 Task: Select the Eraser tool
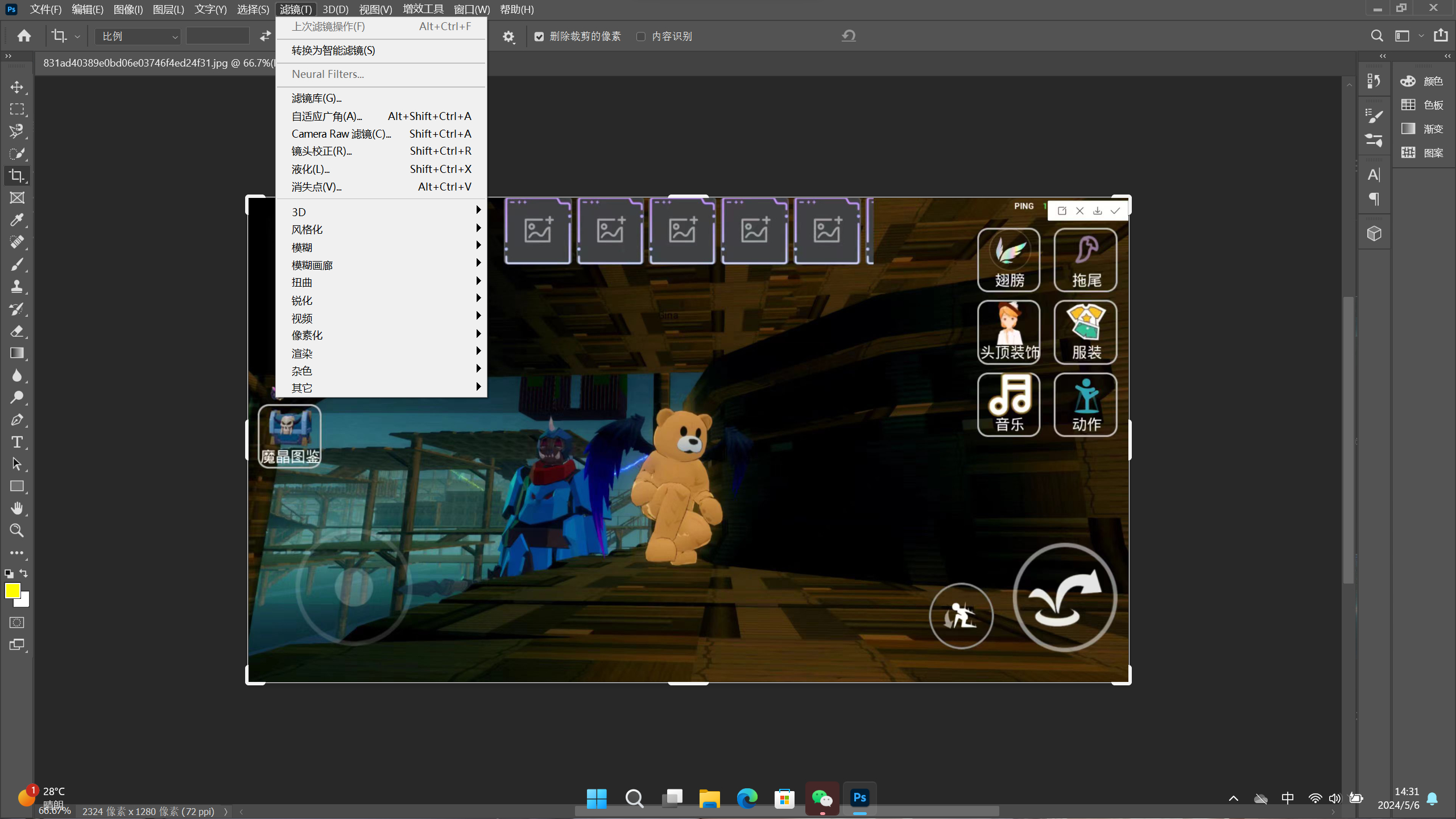(17, 331)
